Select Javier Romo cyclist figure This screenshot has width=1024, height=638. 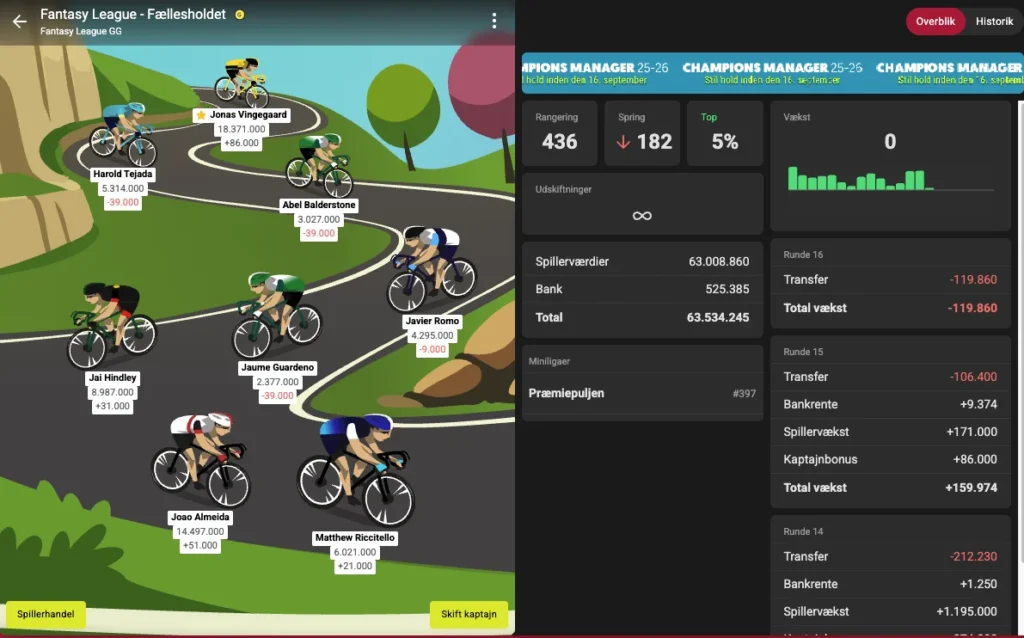pos(432,269)
